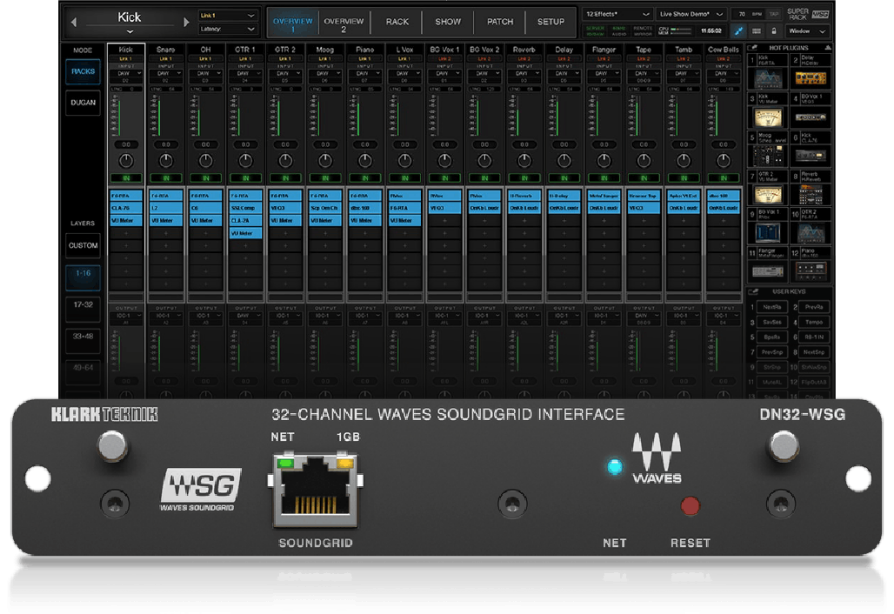Switch to the Overview 2 tab
Viewport: 894px width, 614px height.
pos(344,24)
